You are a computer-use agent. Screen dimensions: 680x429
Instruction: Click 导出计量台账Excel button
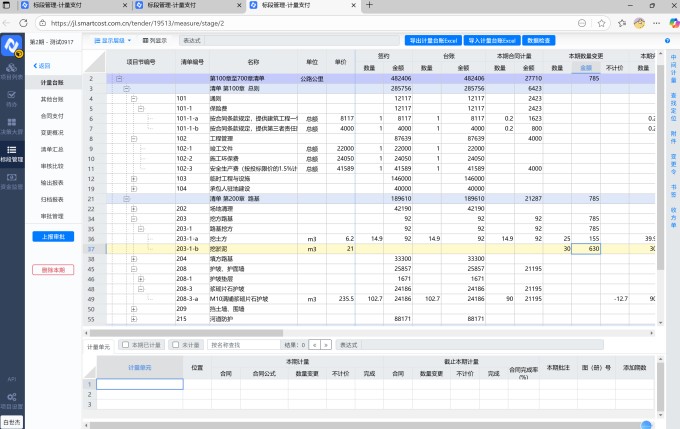pos(443,40)
